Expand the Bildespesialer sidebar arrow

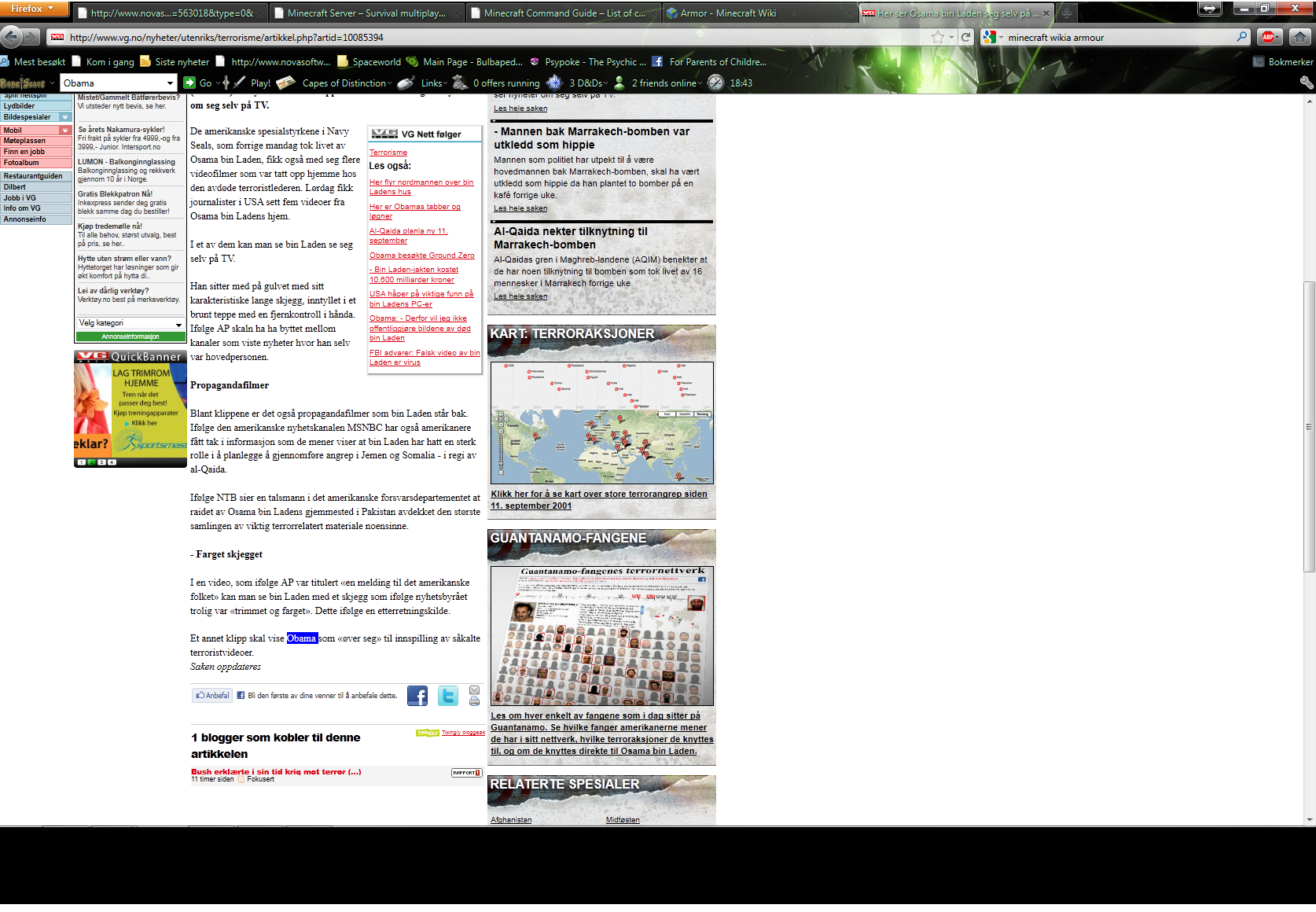(x=65, y=117)
